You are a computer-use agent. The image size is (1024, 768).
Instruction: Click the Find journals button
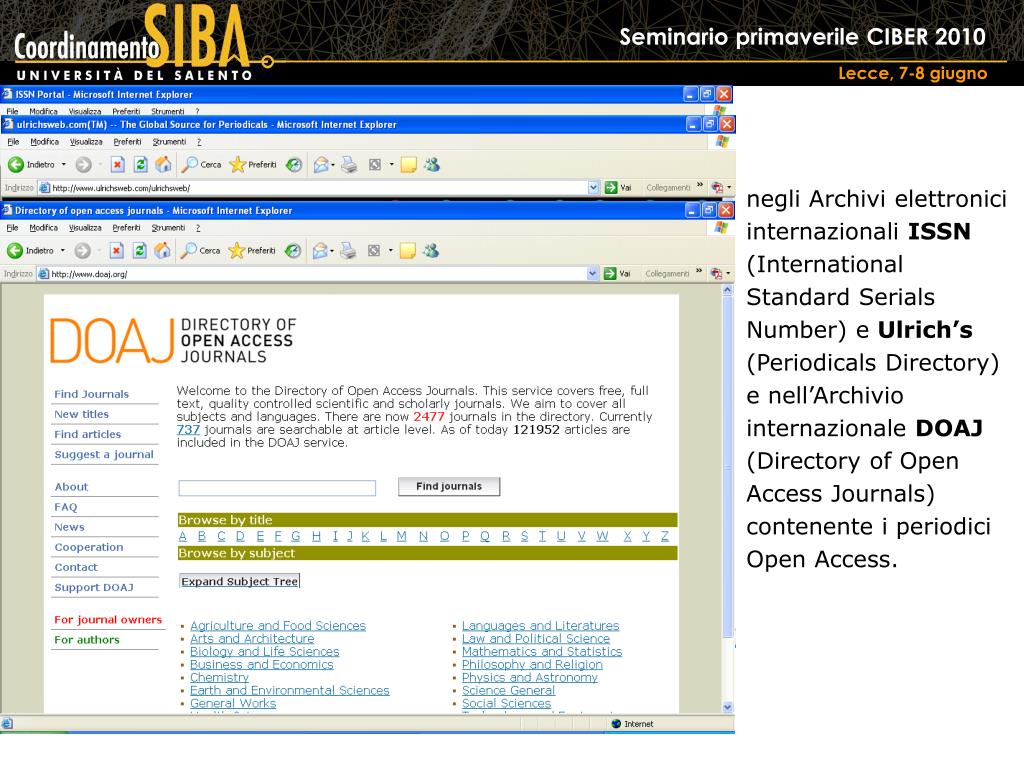[x=449, y=487]
